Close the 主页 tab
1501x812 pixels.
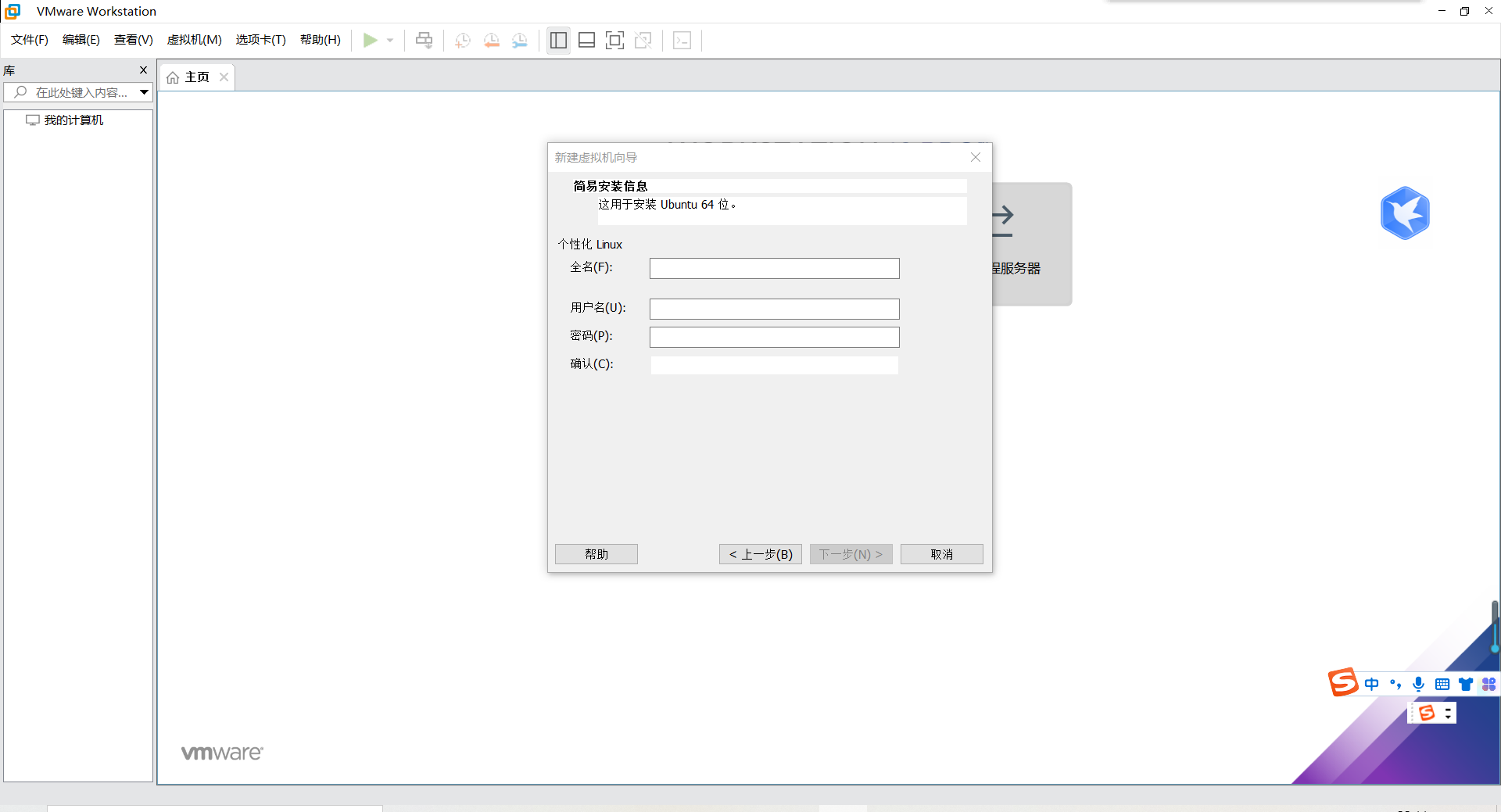224,77
